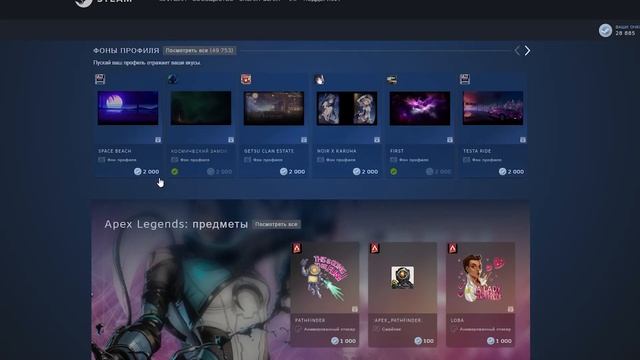The height and width of the screenshot is (360, 640).
Task: Open Space Beach background thumbnail
Action: coord(128,108)
